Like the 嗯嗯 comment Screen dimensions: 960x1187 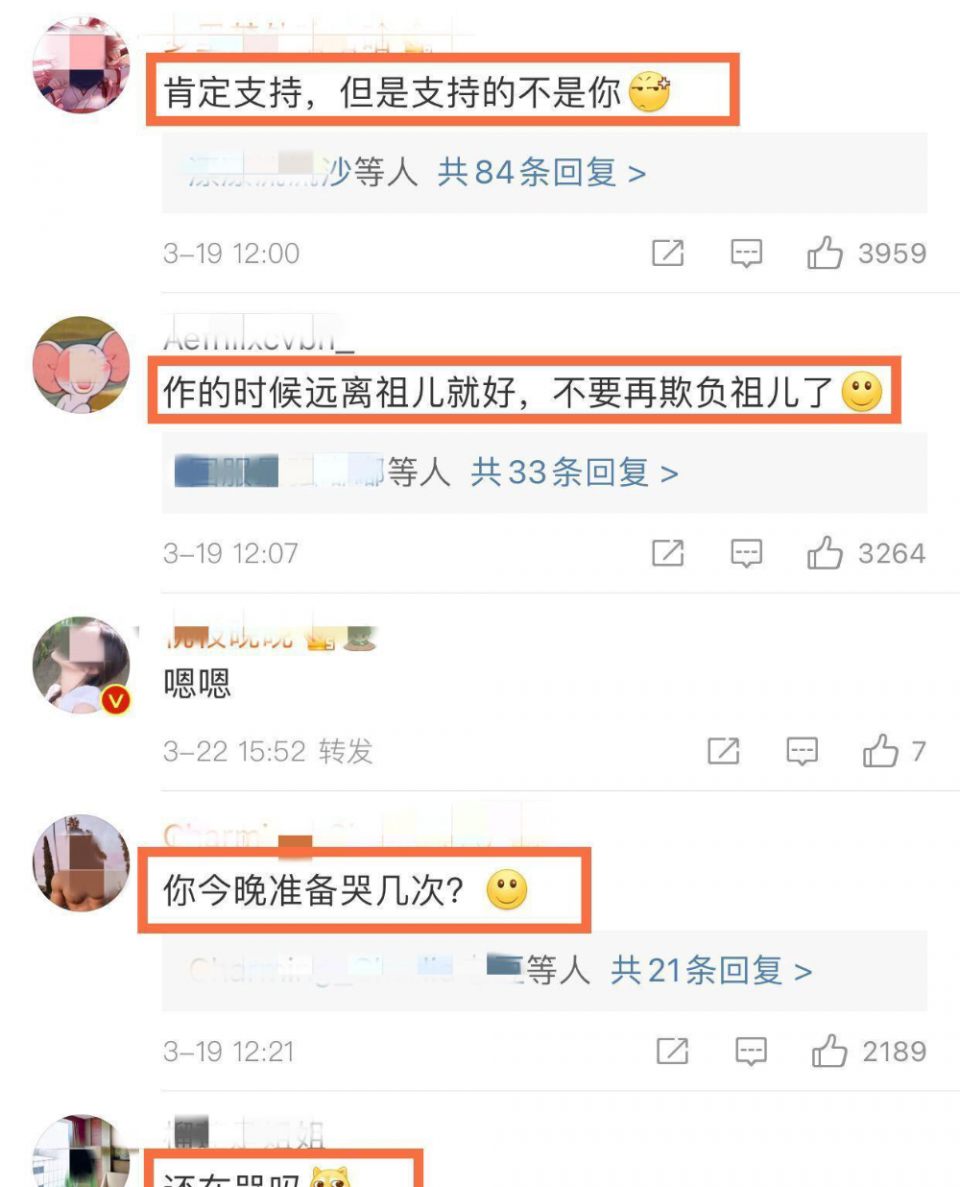click(x=881, y=751)
